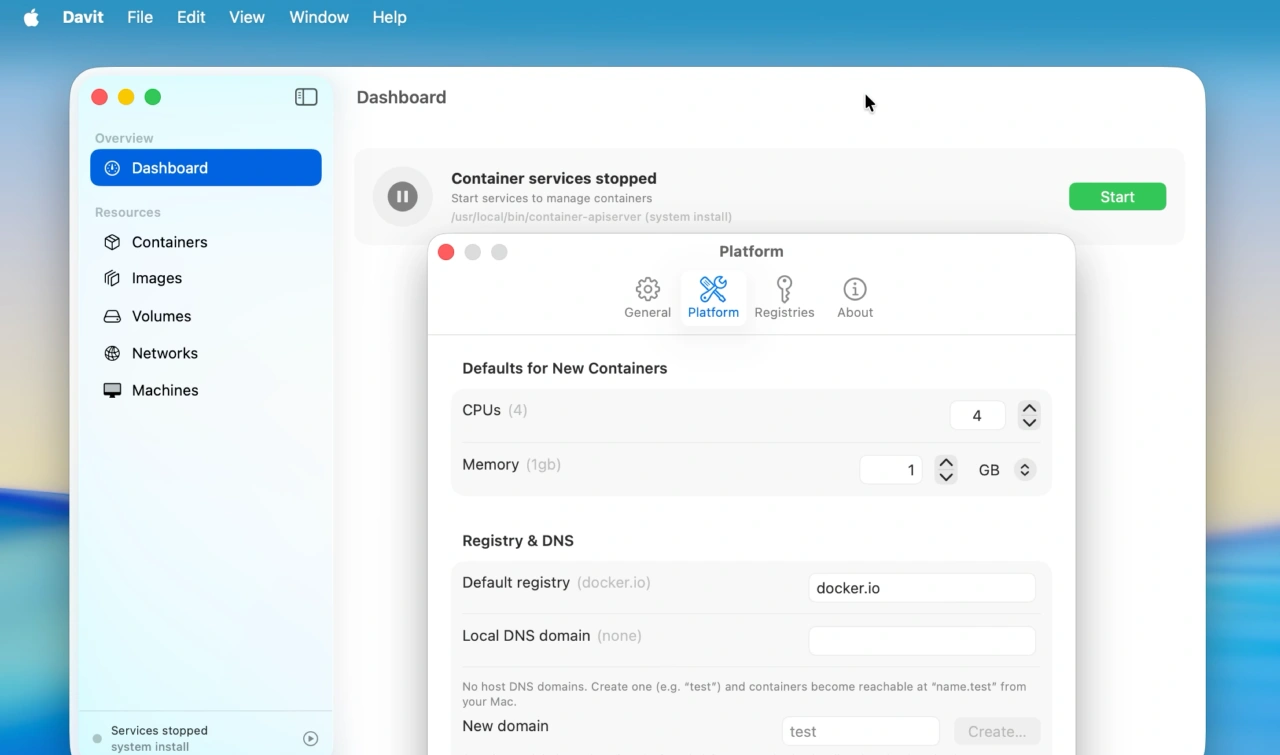The image size is (1280, 755).
Task: Decrease Memory with stepper down arrow
Action: tap(946, 477)
